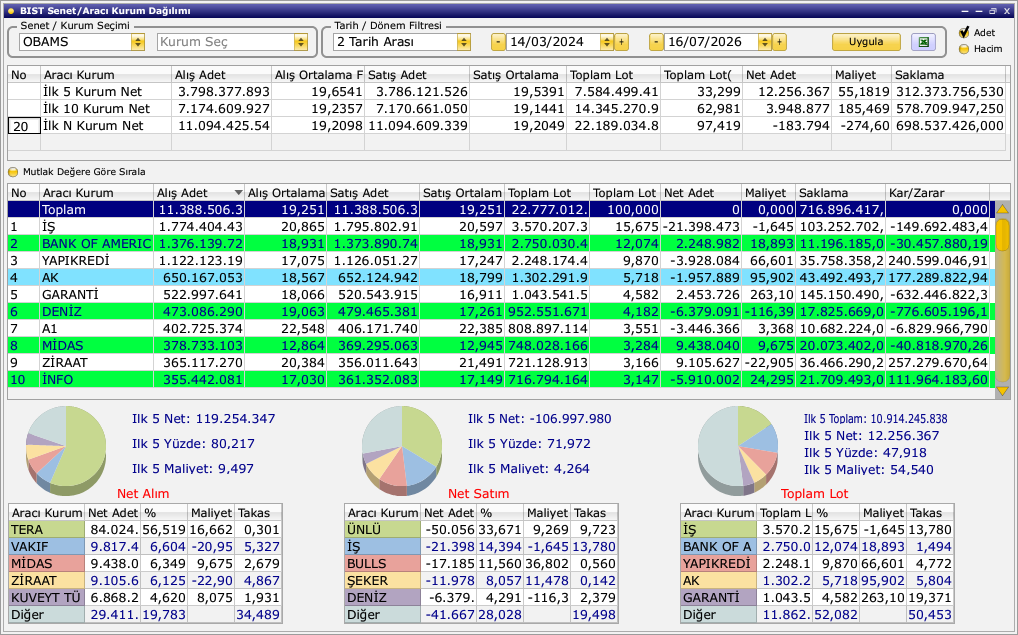Click the Ilk 5 Toplam: 10.914.245.838 label
The image size is (1018, 635).
(875, 419)
